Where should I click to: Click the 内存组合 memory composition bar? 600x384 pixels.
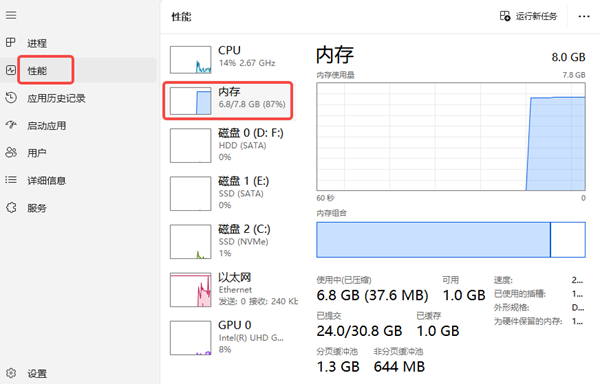point(451,240)
